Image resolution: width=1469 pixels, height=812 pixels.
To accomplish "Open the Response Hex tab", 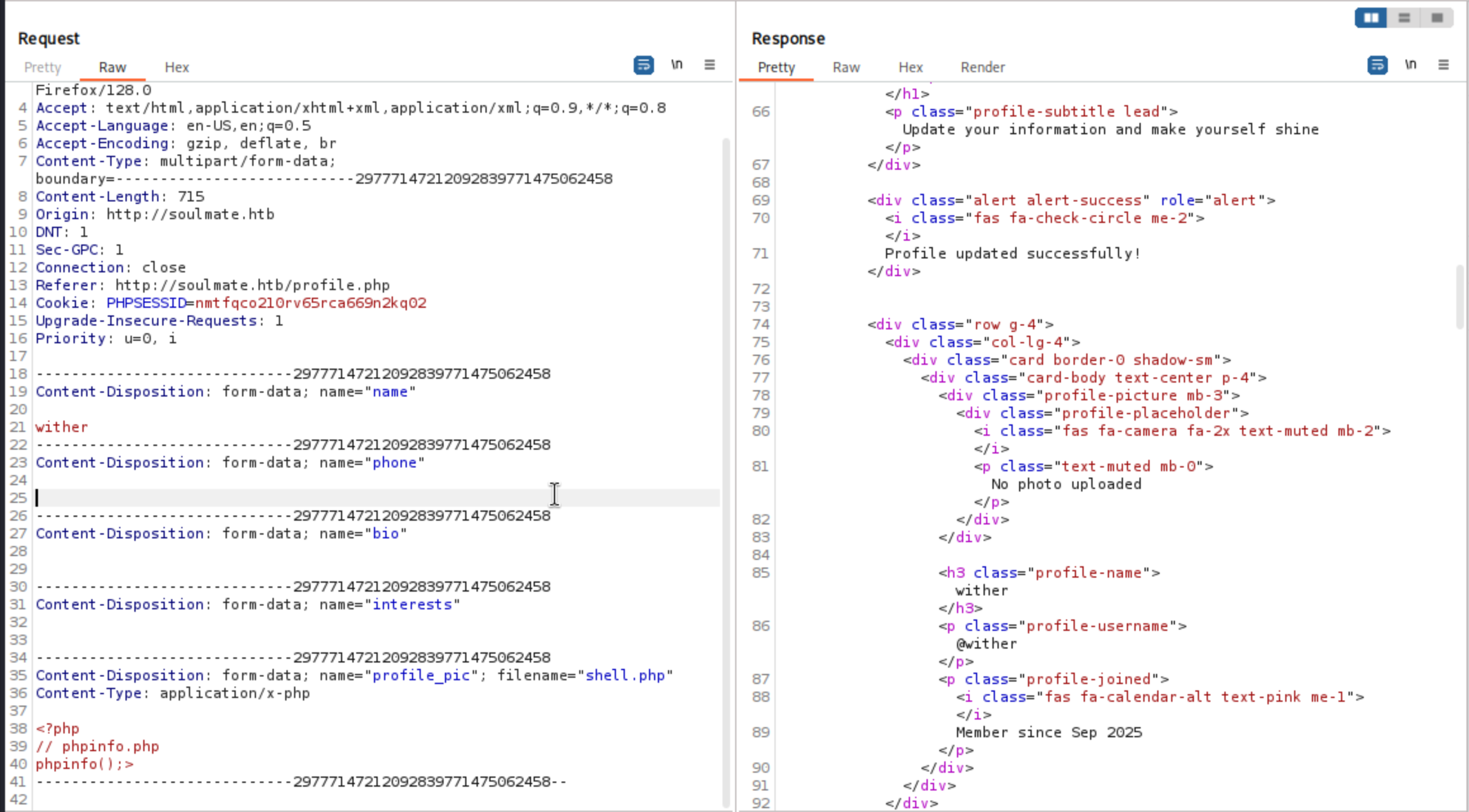I will (x=911, y=67).
